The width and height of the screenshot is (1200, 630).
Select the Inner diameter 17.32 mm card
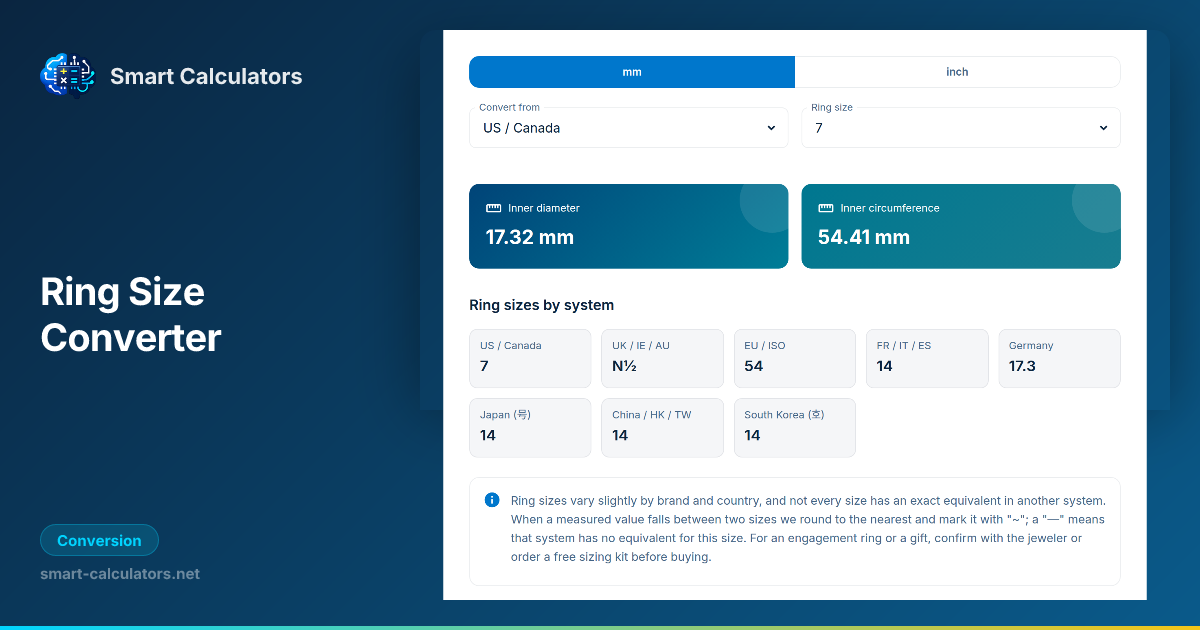click(629, 226)
